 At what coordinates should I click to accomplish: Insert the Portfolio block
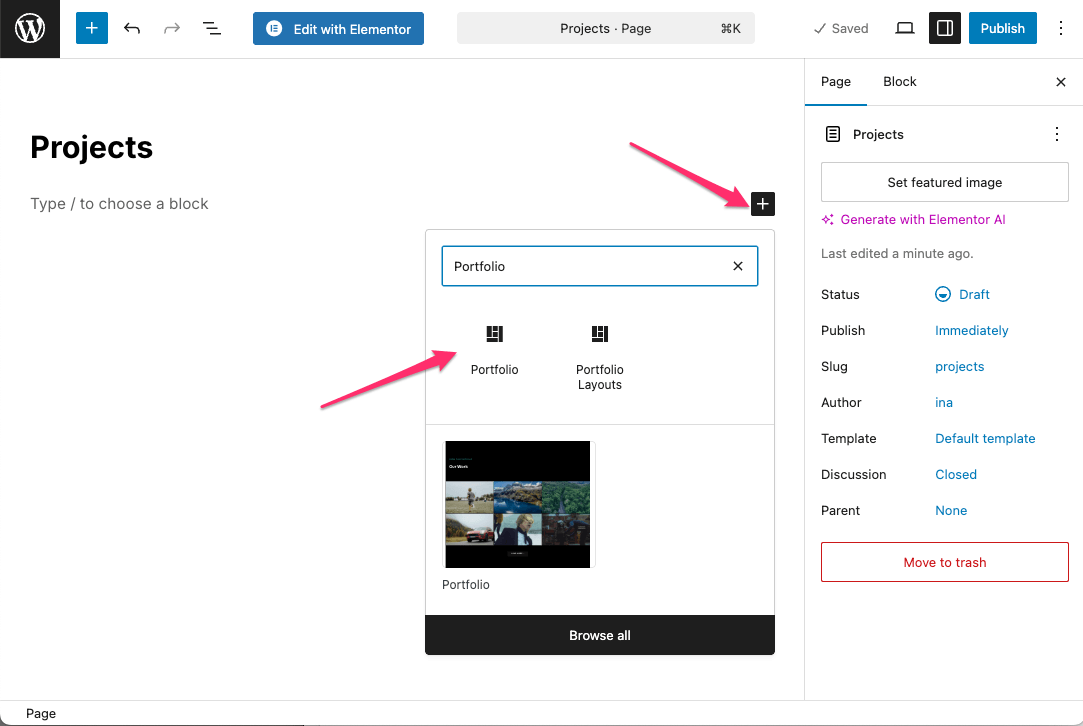tap(494, 348)
